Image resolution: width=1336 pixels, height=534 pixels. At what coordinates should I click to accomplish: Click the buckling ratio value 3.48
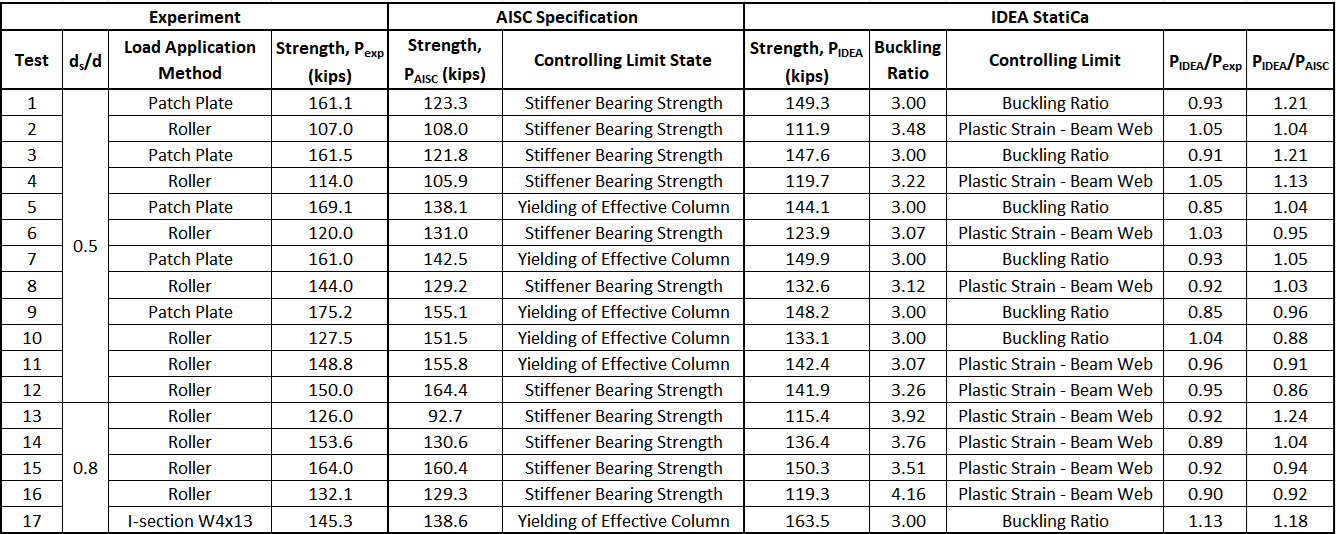coord(908,129)
